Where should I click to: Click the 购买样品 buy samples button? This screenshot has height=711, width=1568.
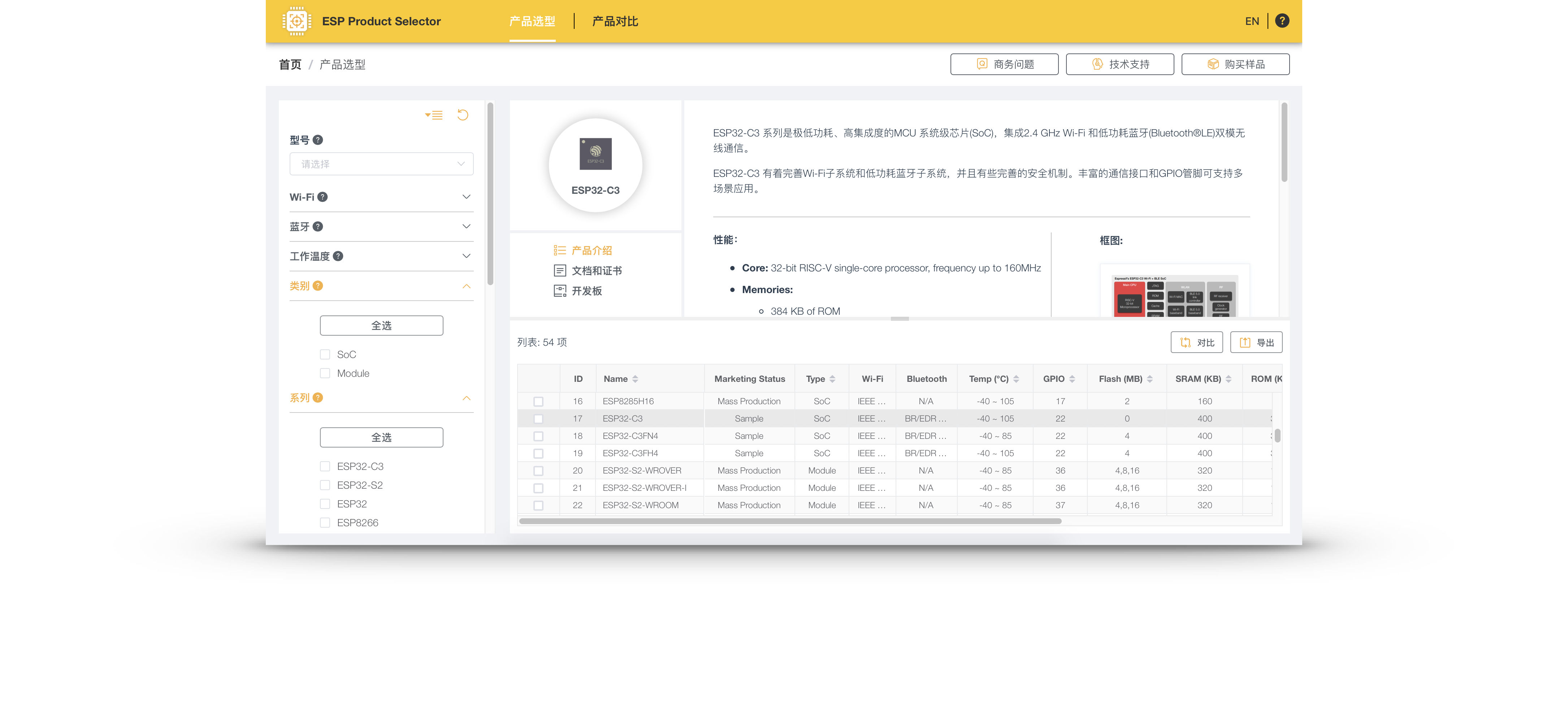(x=1235, y=65)
